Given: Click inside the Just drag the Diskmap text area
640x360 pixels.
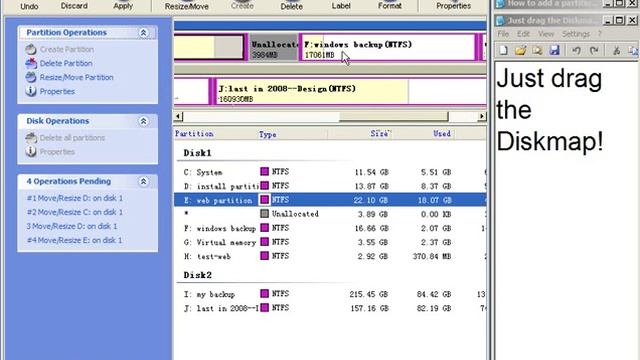Looking at the screenshot, I should point(567,210).
